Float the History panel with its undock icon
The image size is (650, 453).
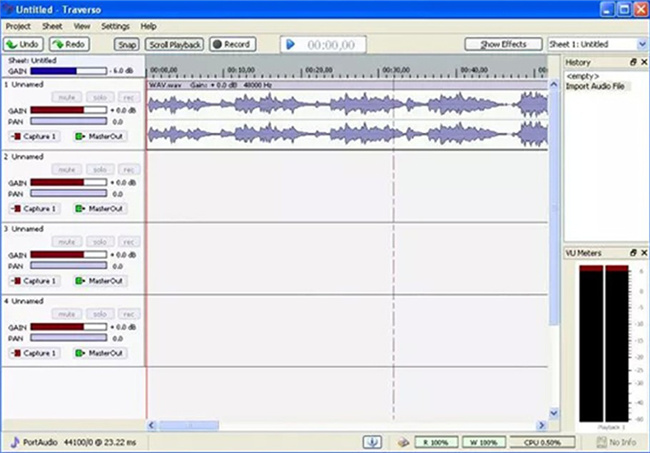632,62
